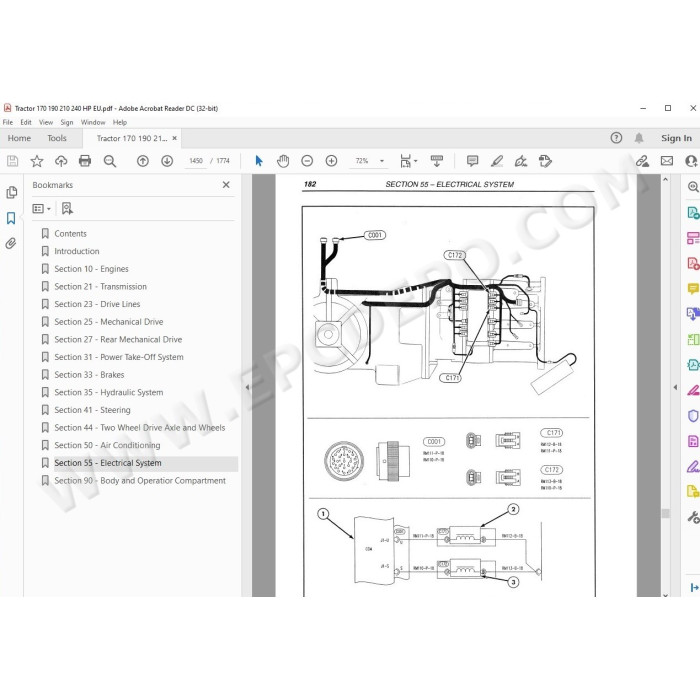Open the Help menu

(x=120, y=122)
